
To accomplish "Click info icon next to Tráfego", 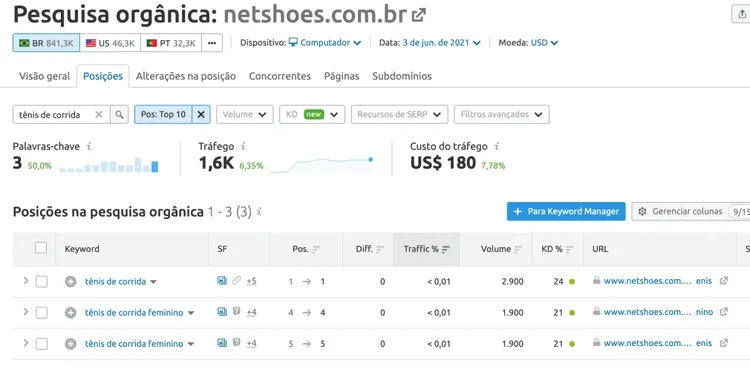I will [x=243, y=146].
